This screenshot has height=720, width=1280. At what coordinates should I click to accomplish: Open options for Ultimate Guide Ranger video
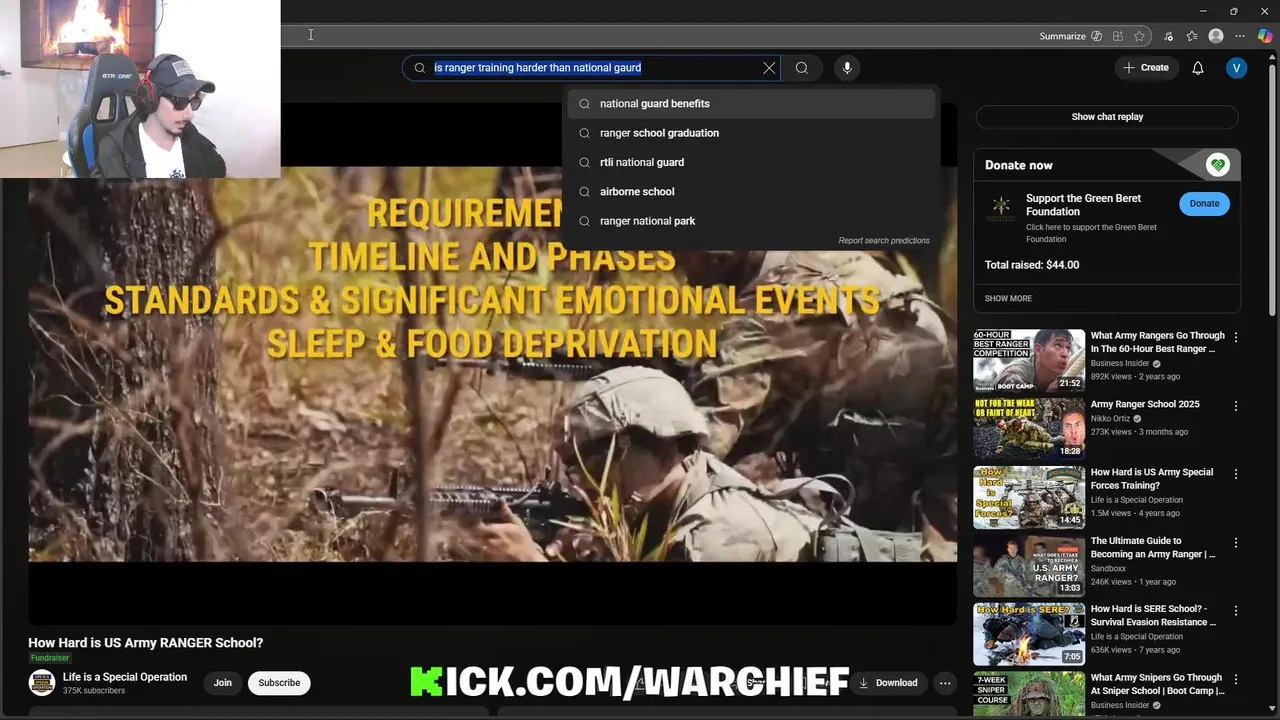(x=1236, y=543)
